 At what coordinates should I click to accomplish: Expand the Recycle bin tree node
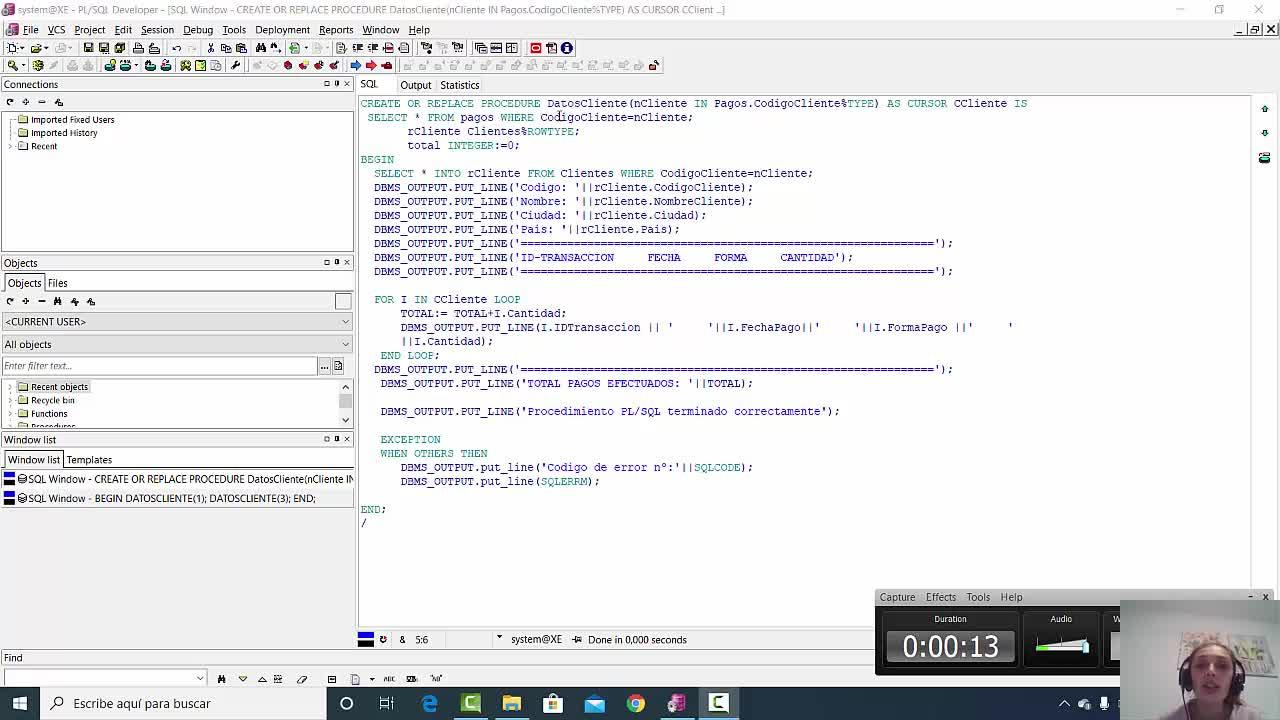[x=10, y=400]
